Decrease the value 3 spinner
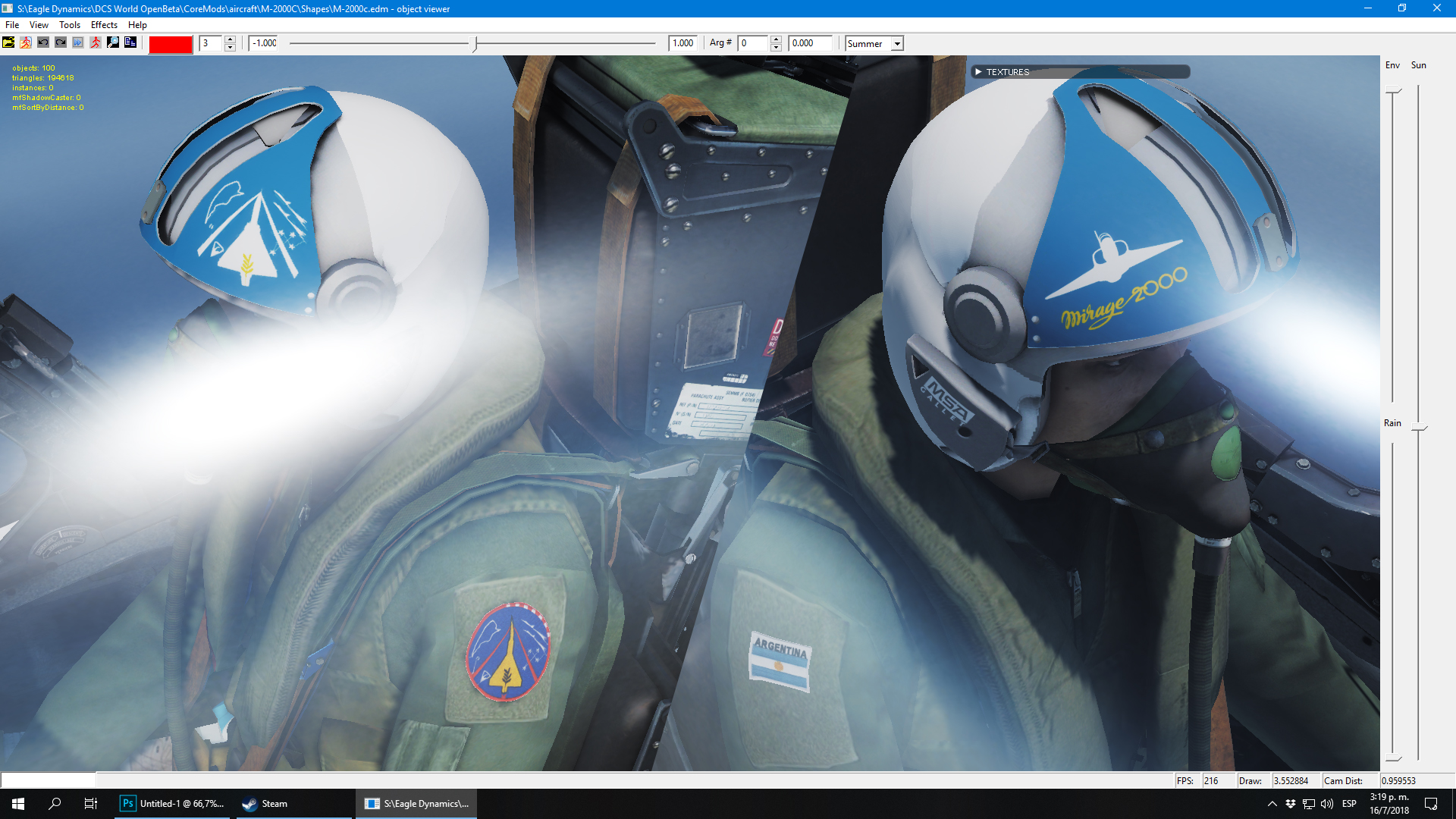1456x819 pixels. [231, 48]
